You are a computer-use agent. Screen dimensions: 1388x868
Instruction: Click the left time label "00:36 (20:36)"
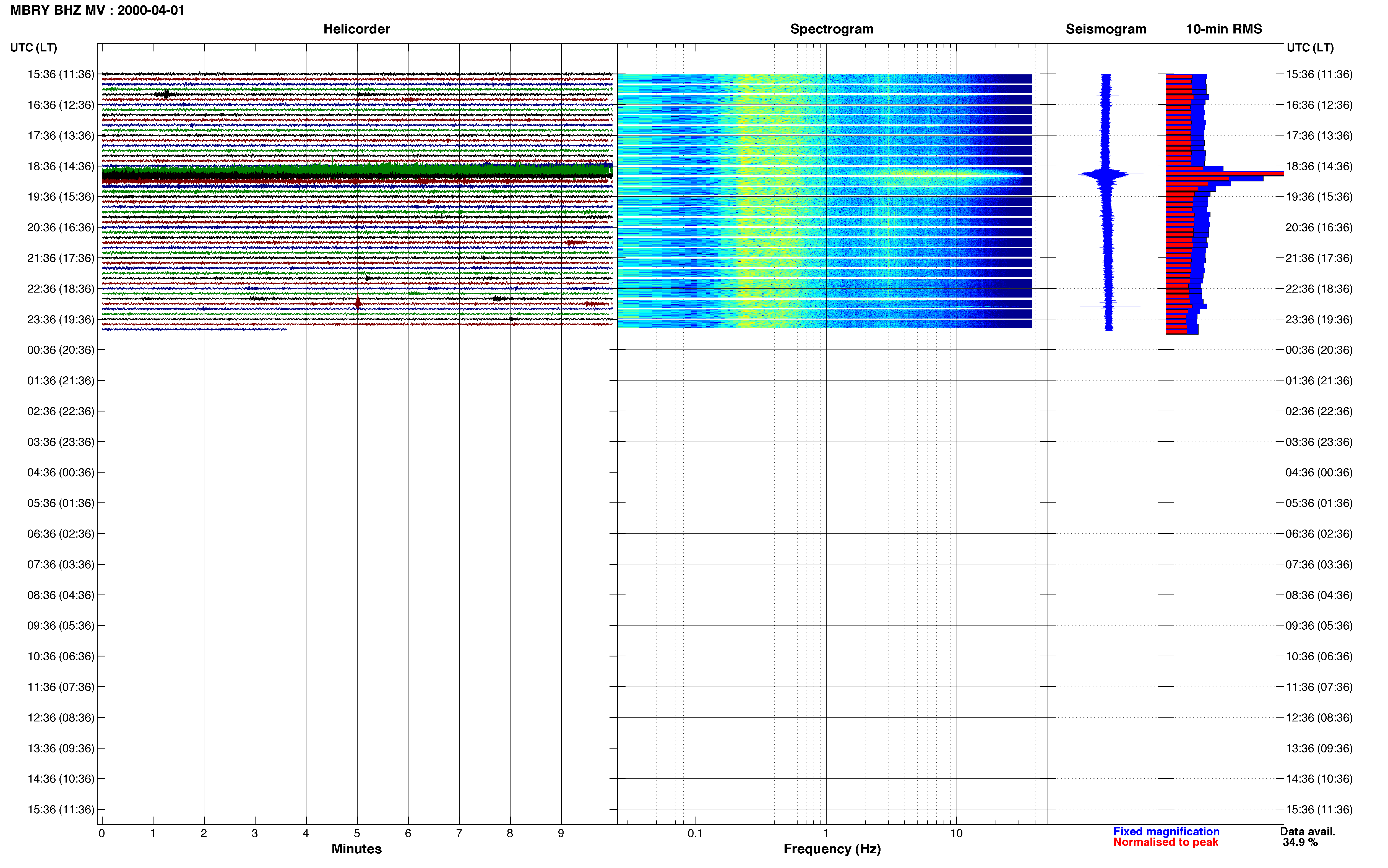pos(61,350)
